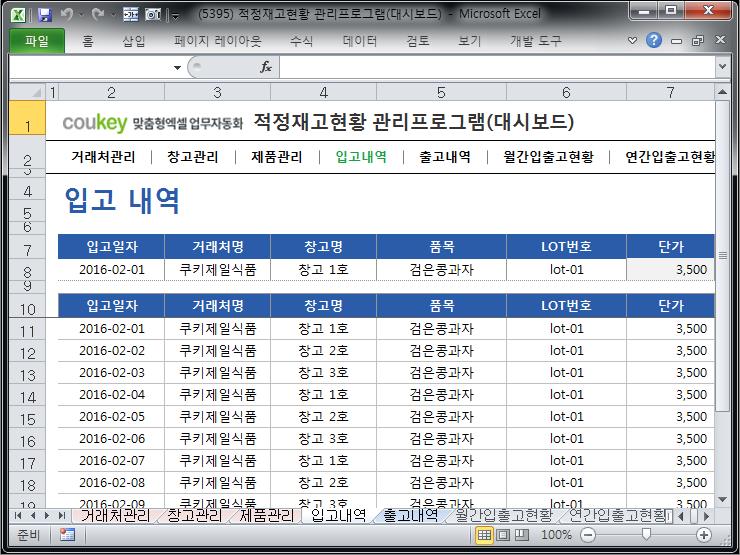This screenshot has width=740, height=555.
Task: Switch to 제품관리 sheet tab
Action: click(266, 515)
